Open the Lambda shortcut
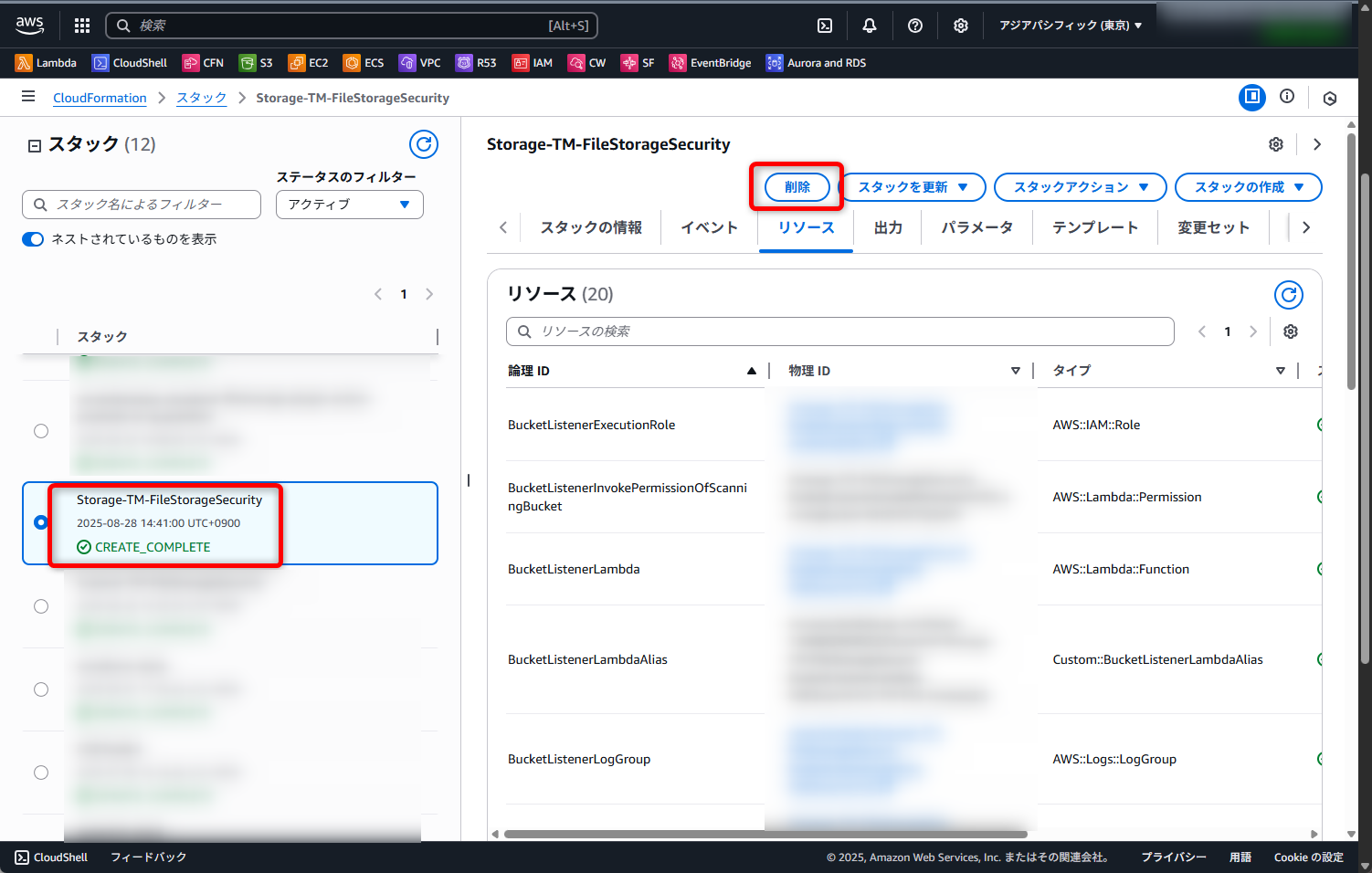 pos(46,63)
